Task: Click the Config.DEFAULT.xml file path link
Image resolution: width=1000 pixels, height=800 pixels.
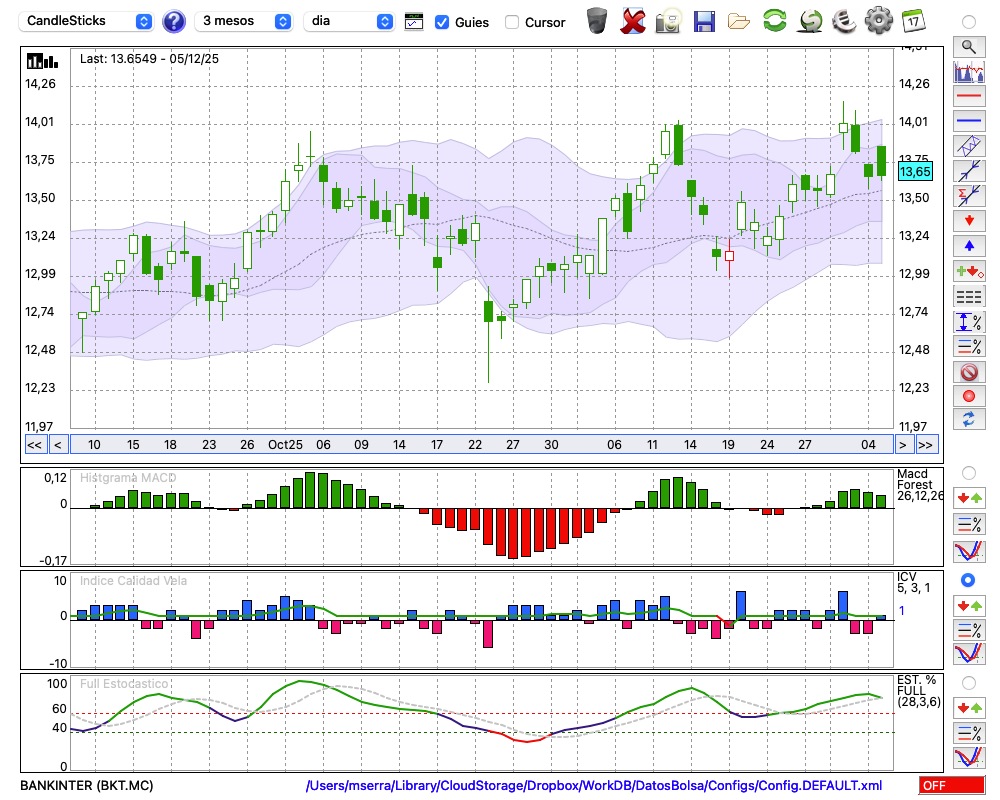Action: (x=594, y=786)
